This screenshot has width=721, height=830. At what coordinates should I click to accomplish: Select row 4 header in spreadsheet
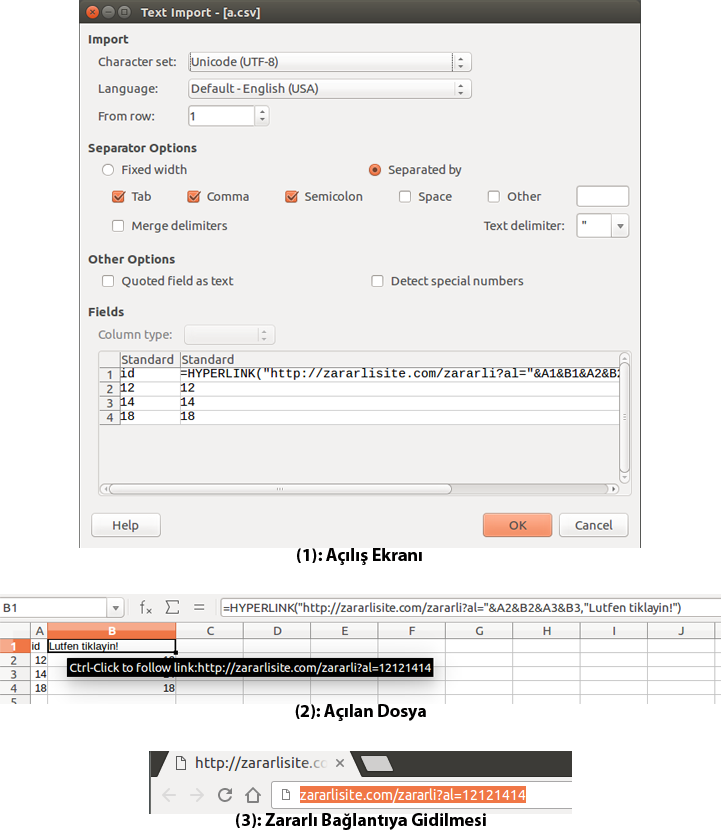15,688
